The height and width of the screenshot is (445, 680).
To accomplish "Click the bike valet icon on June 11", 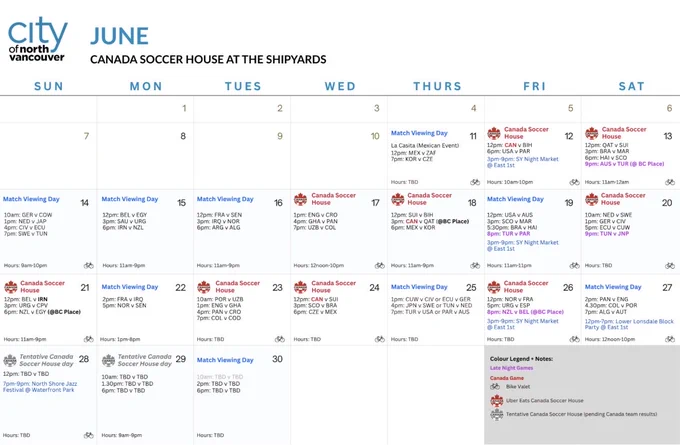I will 475,182.
